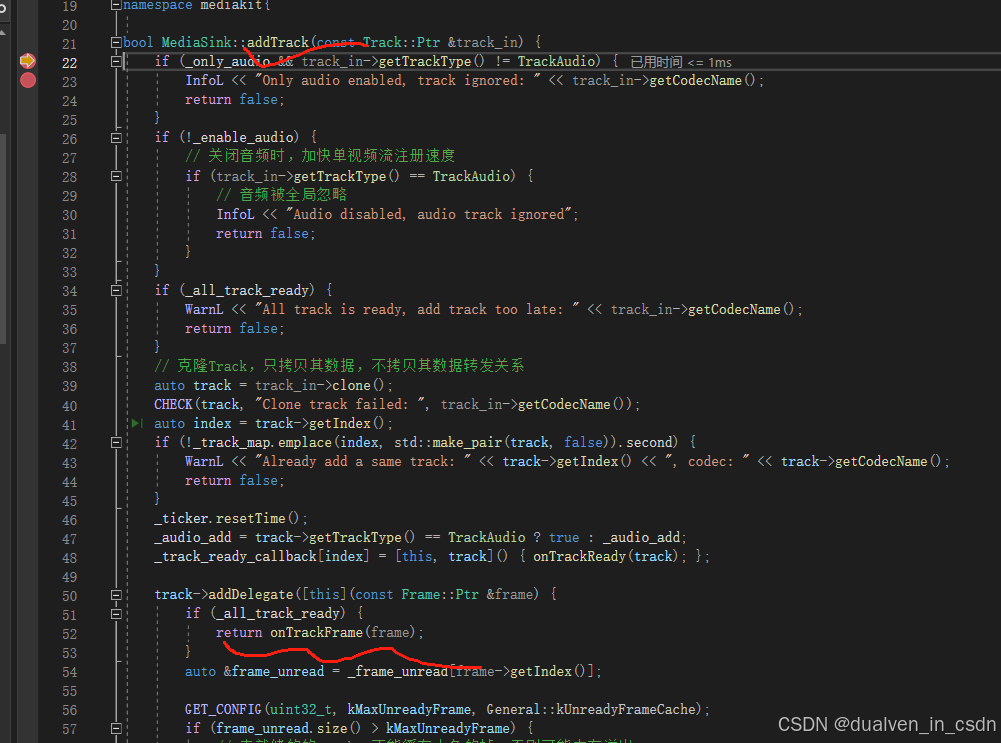This screenshot has height=743, width=1001.
Task: Click the margin icon area beside line 54
Action: pyautogui.click(x=27, y=670)
